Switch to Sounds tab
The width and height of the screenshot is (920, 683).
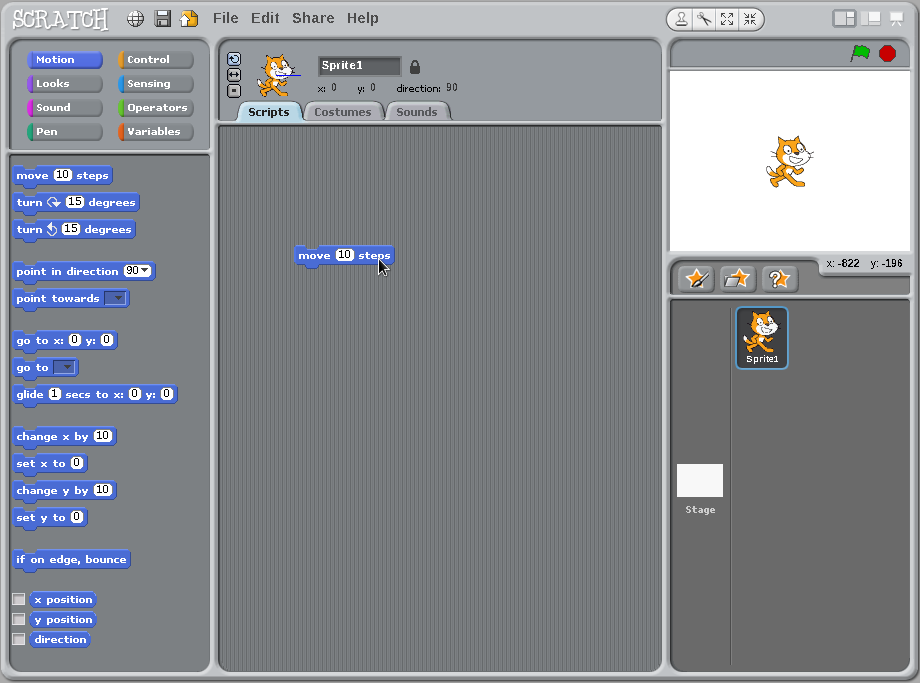417,111
